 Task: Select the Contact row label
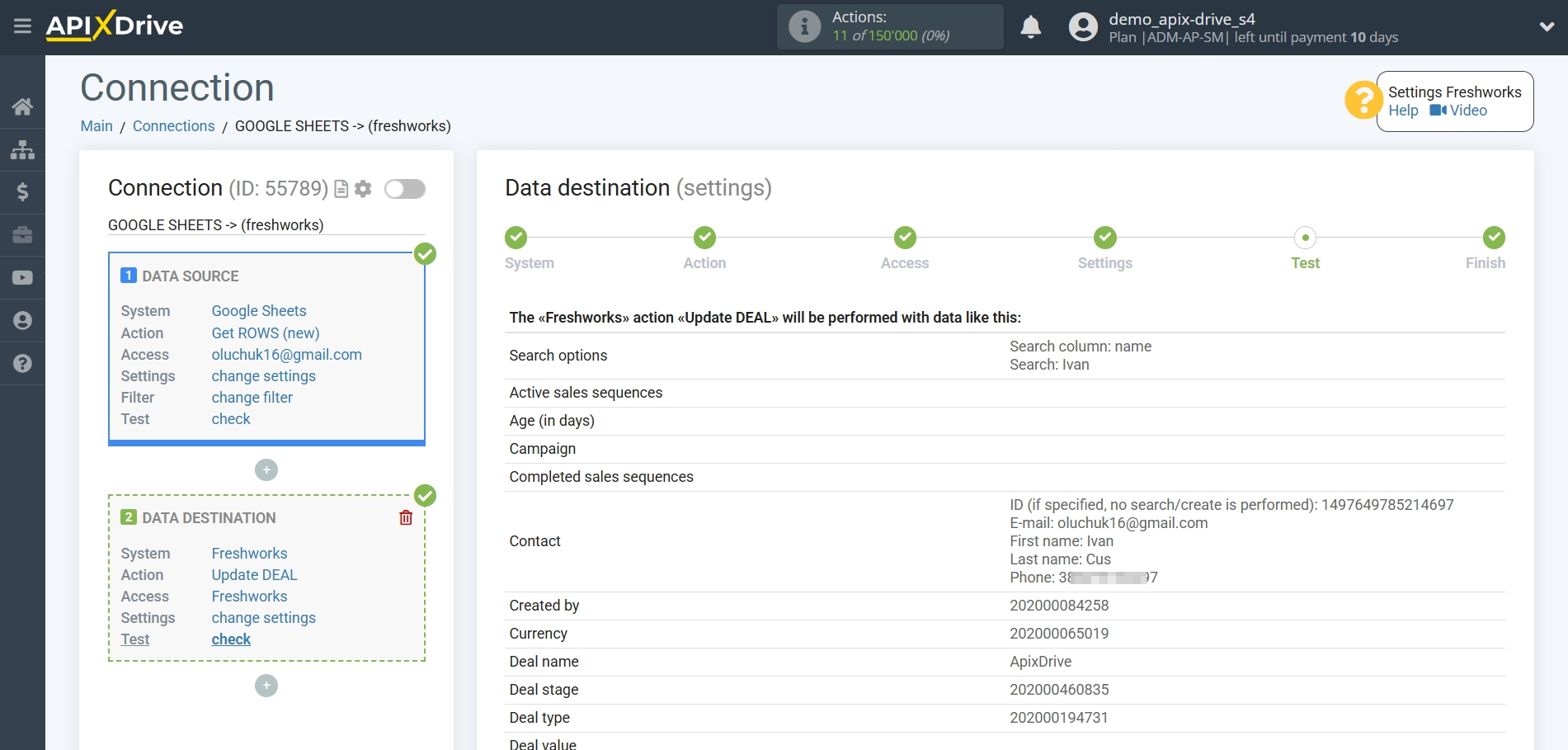(x=535, y=541)
